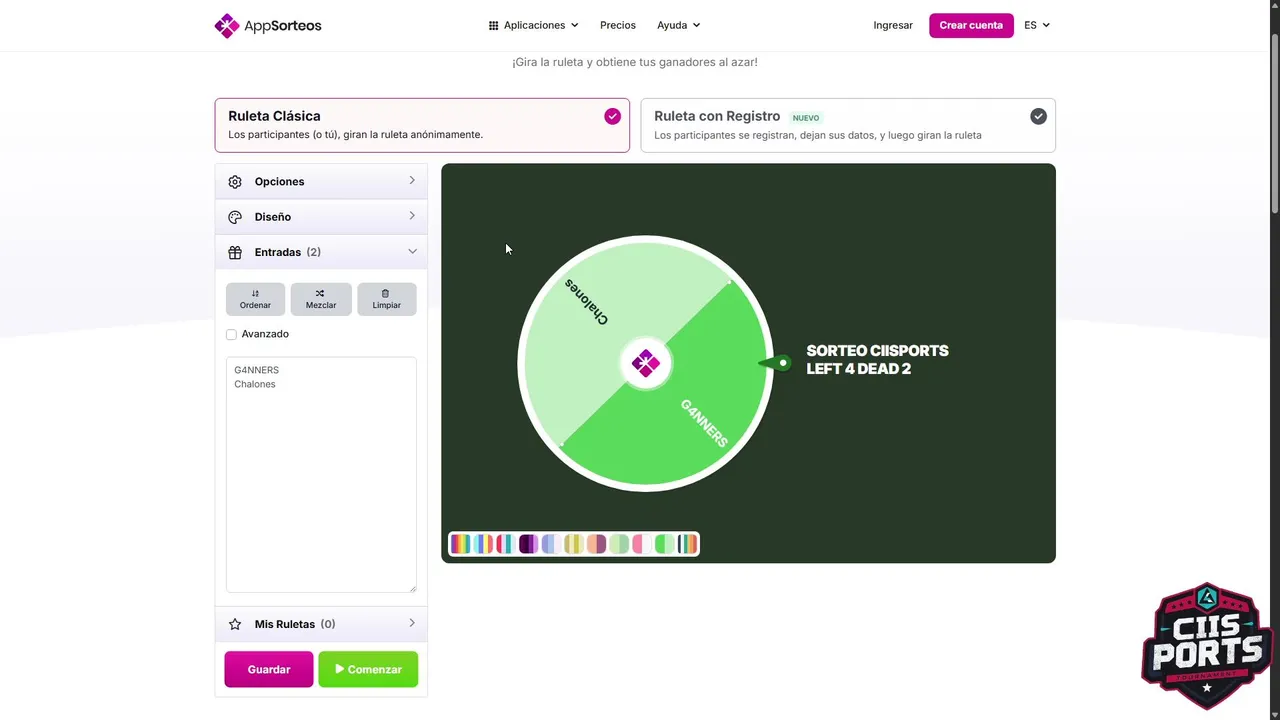The image size is (1280, 720).
Task: Choose the pale green pastel palette swatch
Action: pos(619,544)
